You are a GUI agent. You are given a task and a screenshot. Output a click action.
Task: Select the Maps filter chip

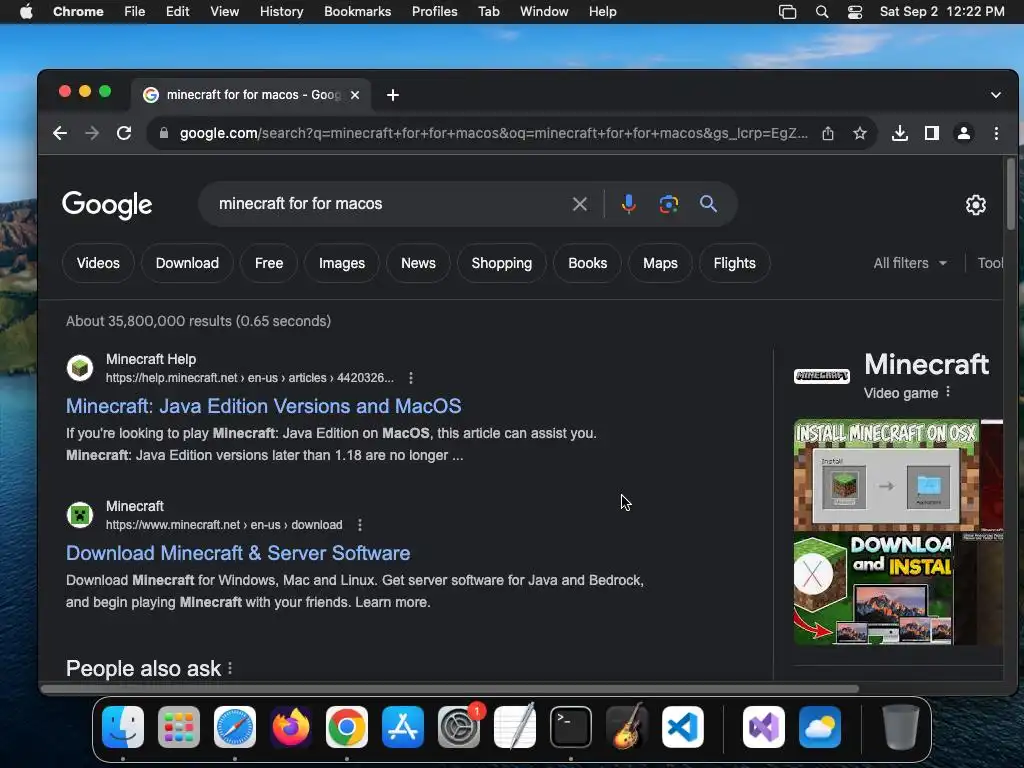[x=660, y=263]
